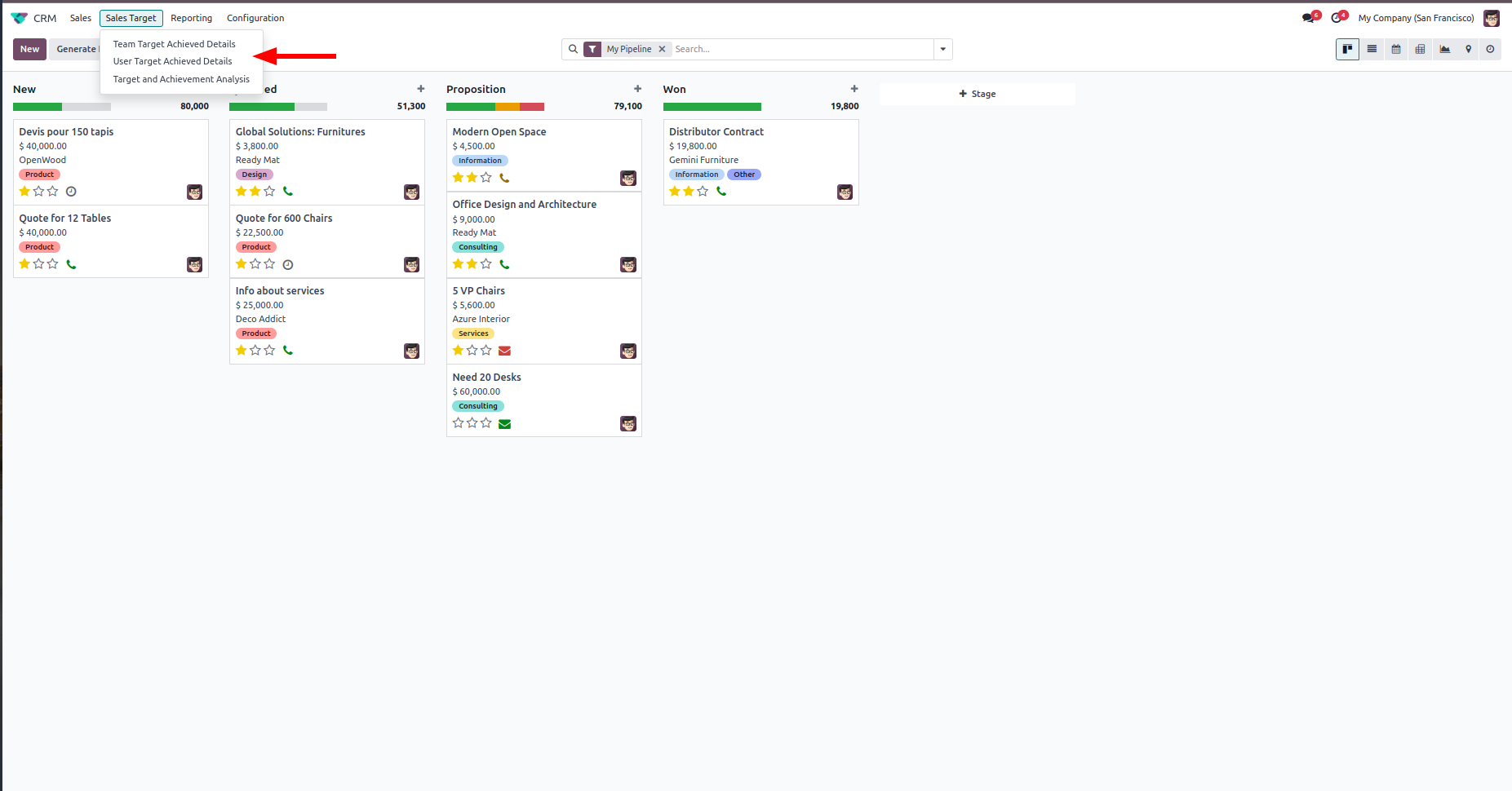Click the filter funnel icon on My Pipeline
Image resolution: width=1512 pixels, height=791 pixels.
[x=592, y=49]
